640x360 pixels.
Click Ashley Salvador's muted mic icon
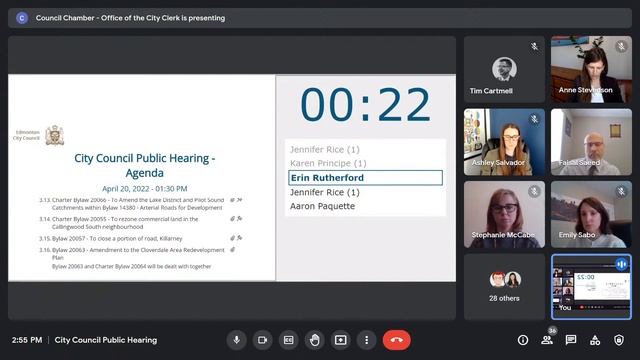pos(534,119)
